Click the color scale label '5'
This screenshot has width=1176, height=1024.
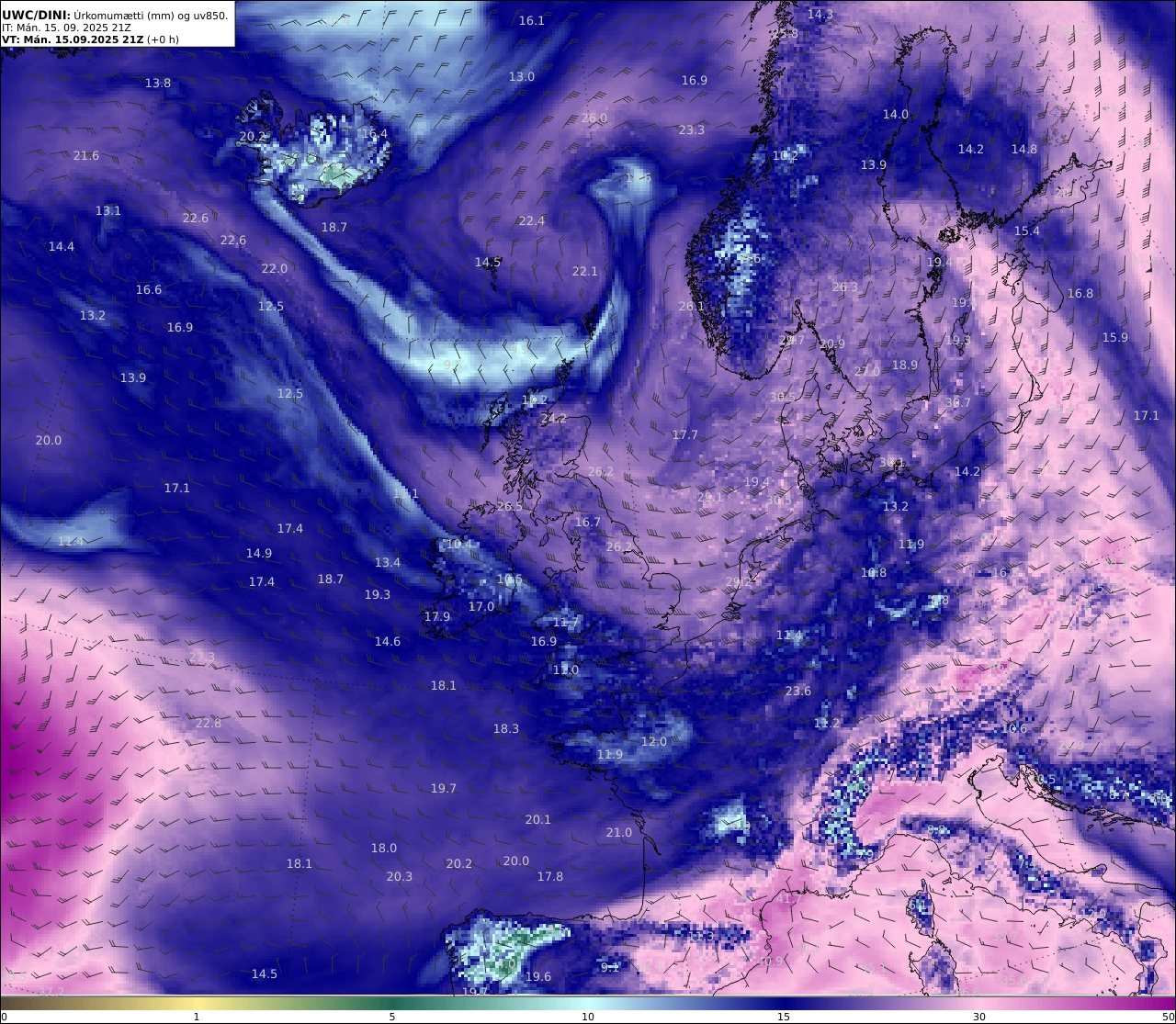[x=392, y=1017]
